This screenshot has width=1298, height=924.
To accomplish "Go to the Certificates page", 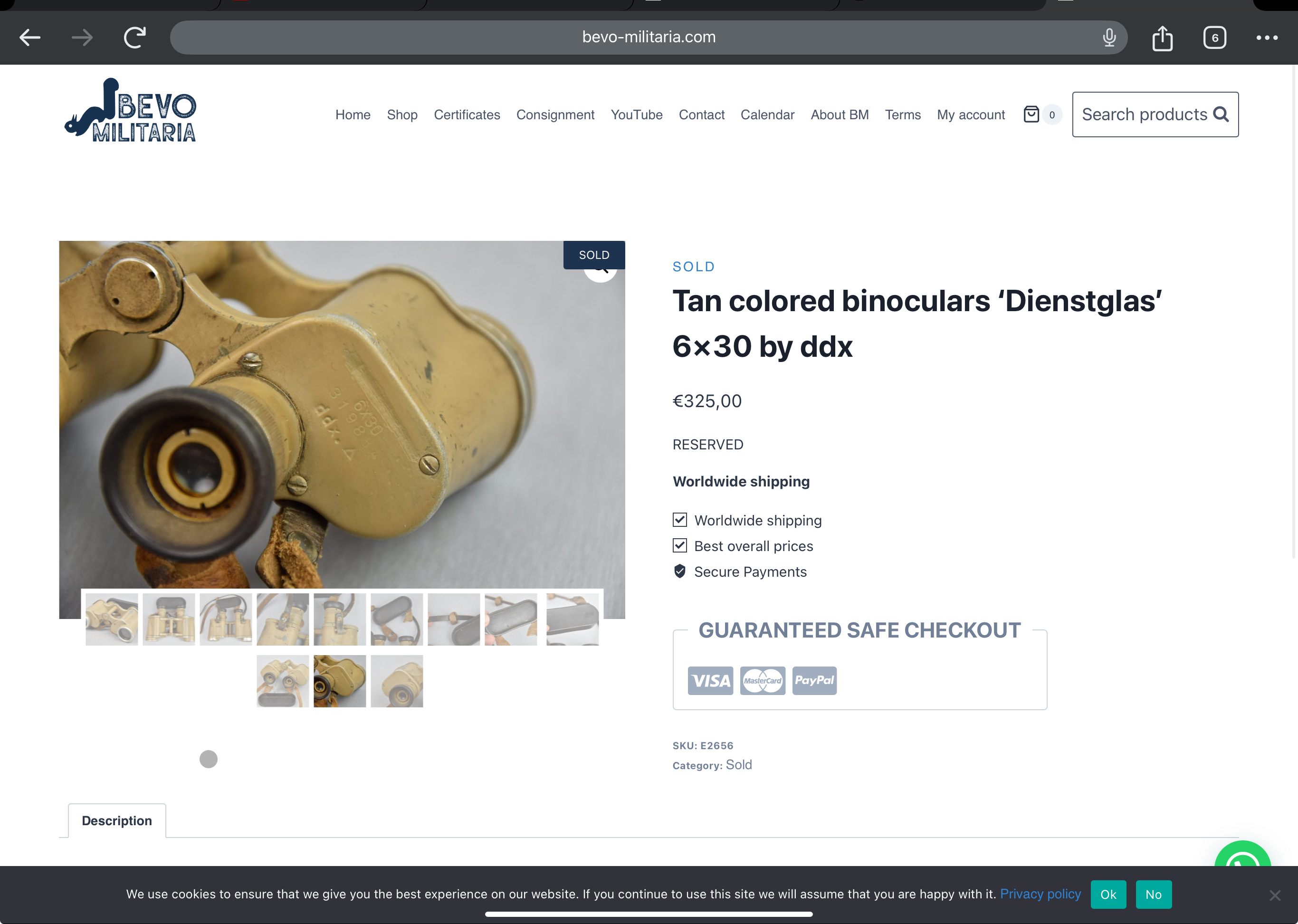I will (467, 115).
